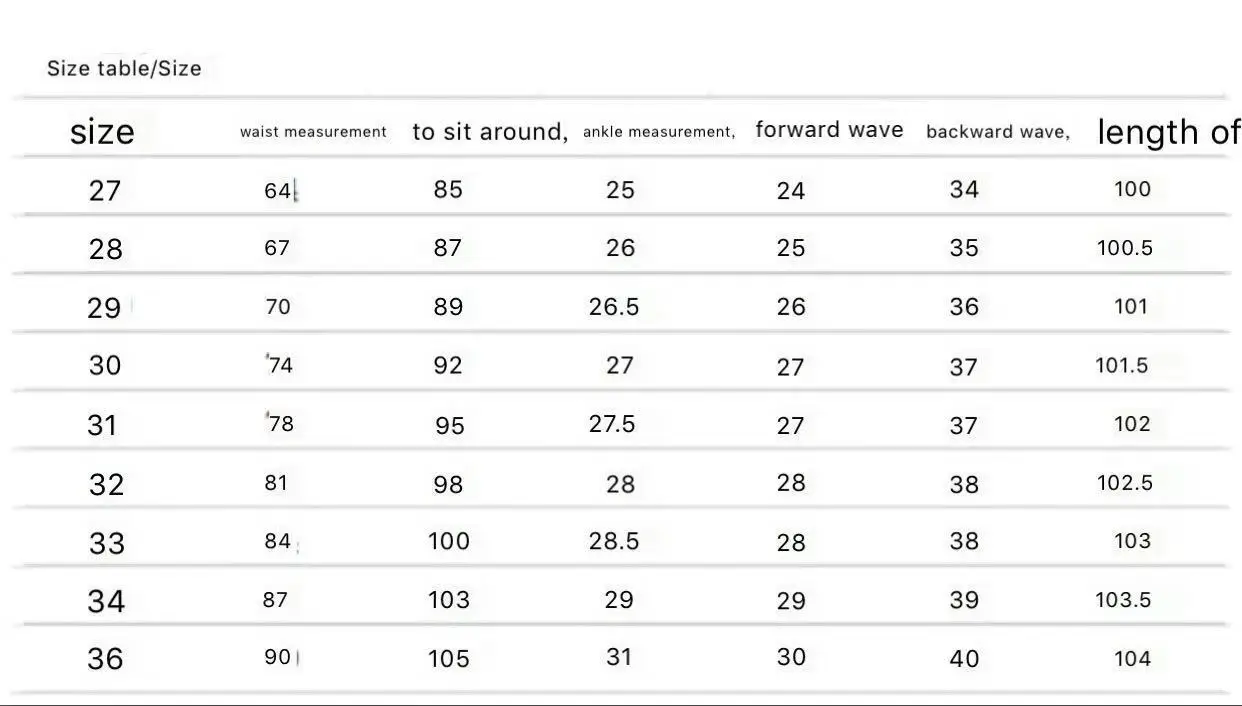Click the 'backward wave,' column header
The height and width of the screenshot is (706, 1242).
(x=997, y=132)
